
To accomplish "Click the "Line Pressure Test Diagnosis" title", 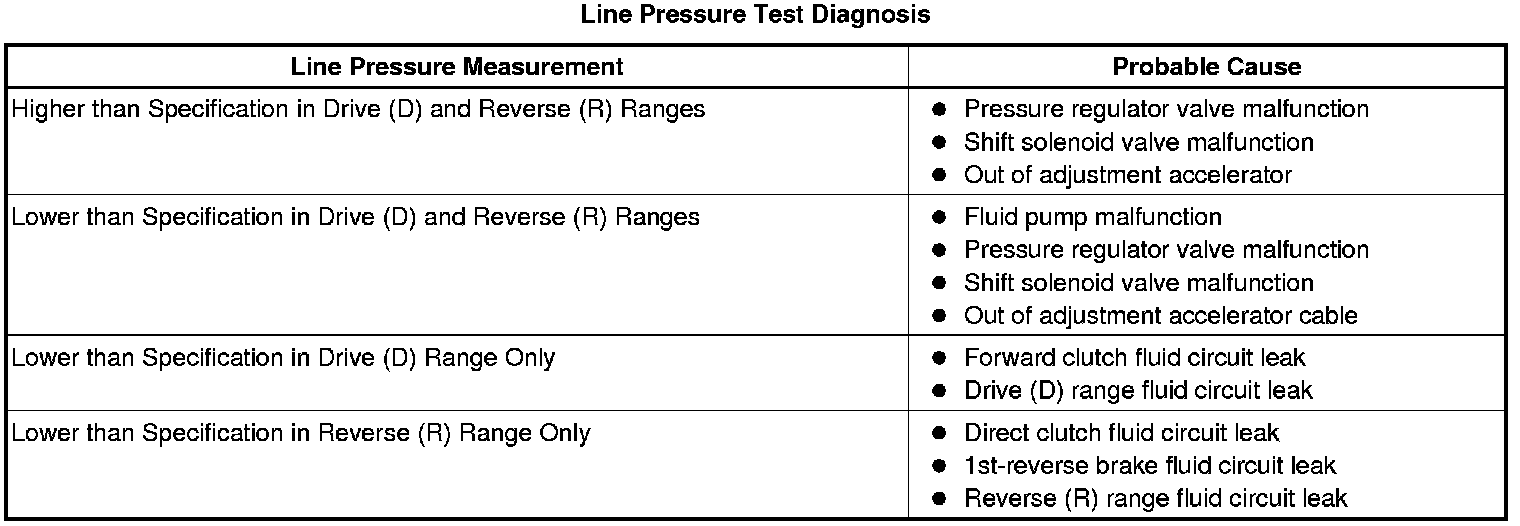I will [755, 15].
